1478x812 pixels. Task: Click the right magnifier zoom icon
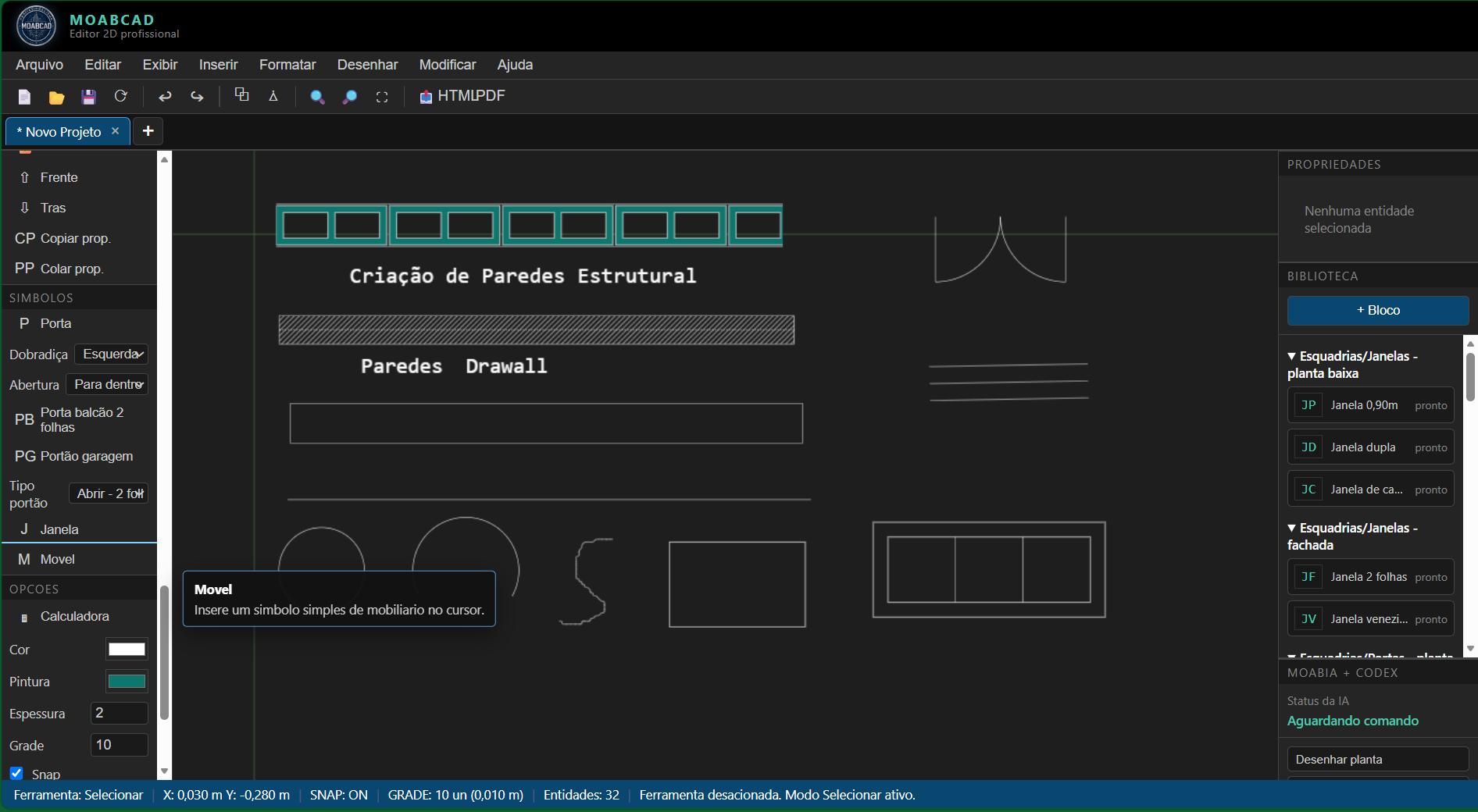[x=350, y=97]
